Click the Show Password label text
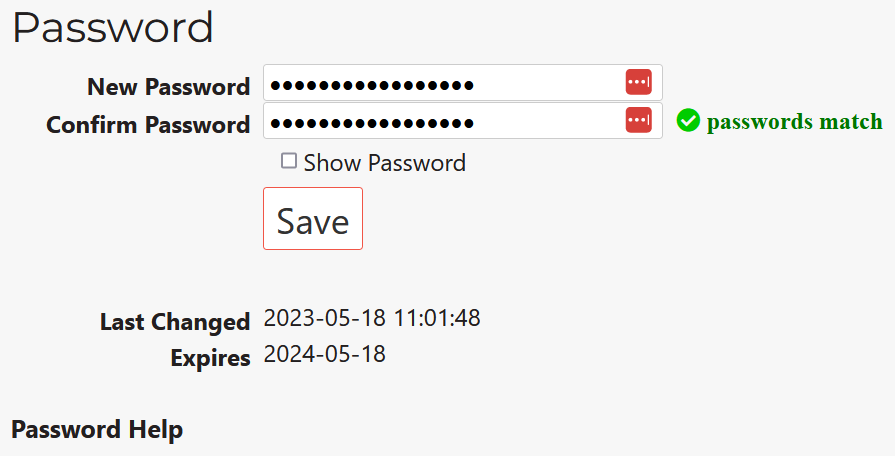The height and width of the screenshot is (456, 895). pyautogui.click(x=384, y=163)
